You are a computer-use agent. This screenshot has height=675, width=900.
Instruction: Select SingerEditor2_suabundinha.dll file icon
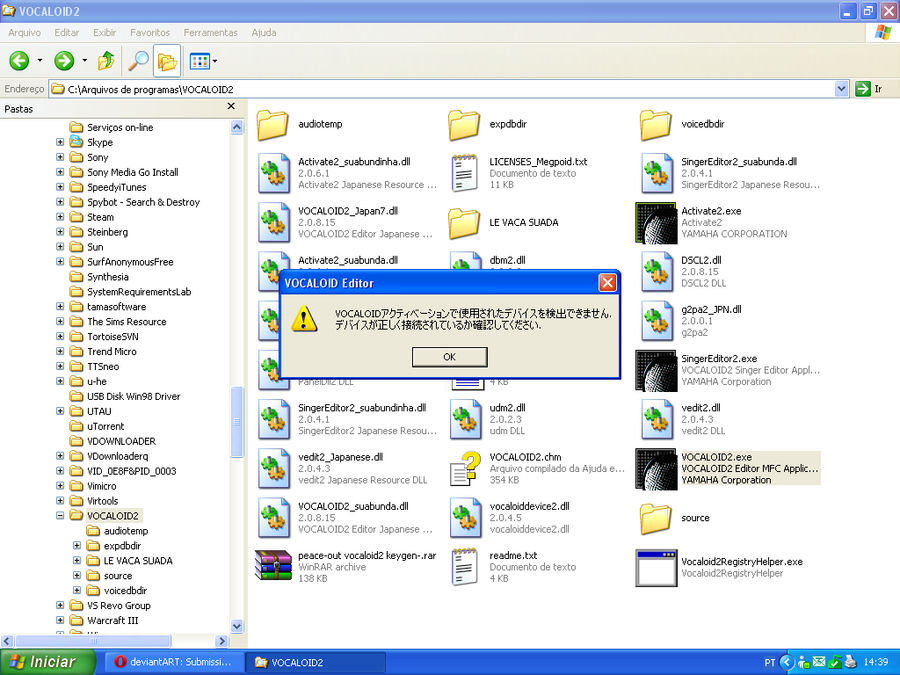[x=273, y=419]
